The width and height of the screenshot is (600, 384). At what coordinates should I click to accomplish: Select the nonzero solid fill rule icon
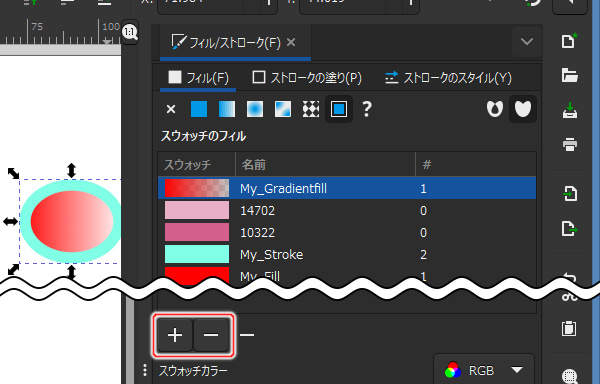pos(523,109)
